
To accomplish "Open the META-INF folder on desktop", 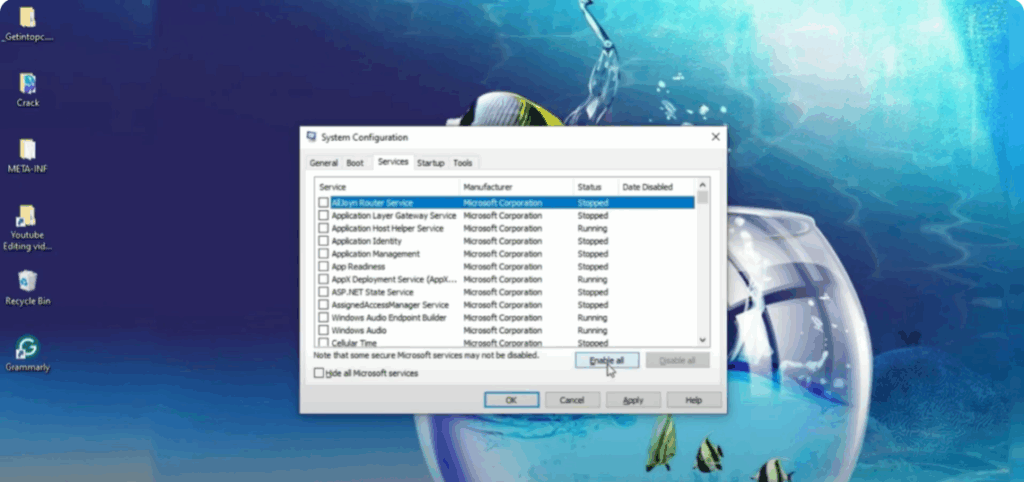I will point(27,156).
